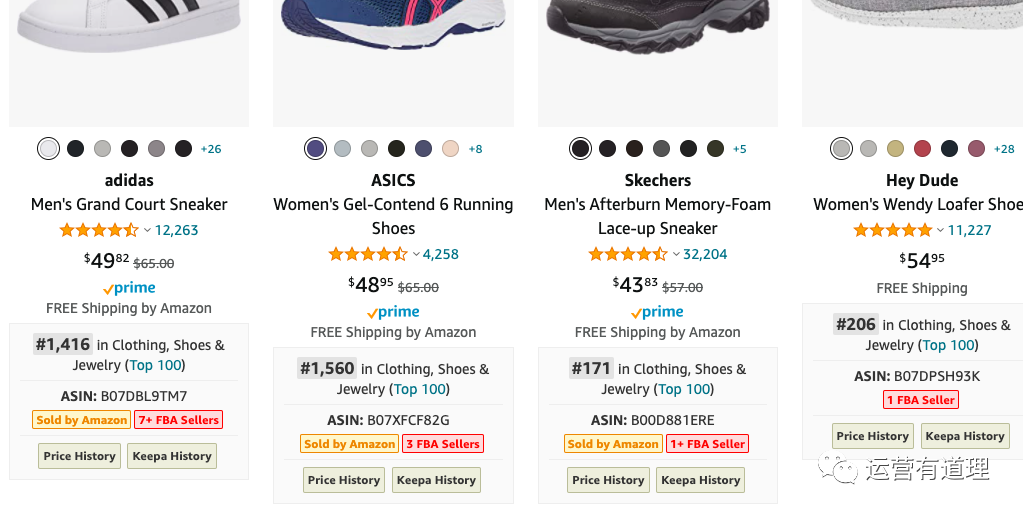The width and height of the screenshot is (1023, 514).
Task: Click the star rating for adidas Grand Court Sneaker
Action: tap(98, 230)
